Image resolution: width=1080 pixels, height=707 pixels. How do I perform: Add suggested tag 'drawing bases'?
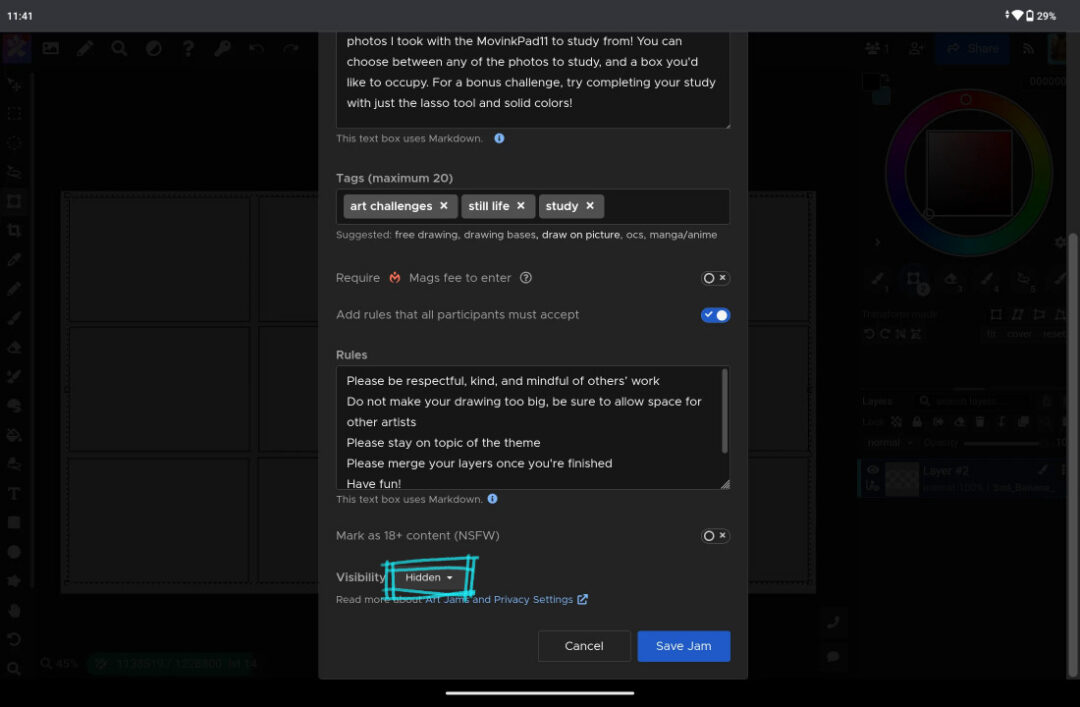tap(499, 235)
